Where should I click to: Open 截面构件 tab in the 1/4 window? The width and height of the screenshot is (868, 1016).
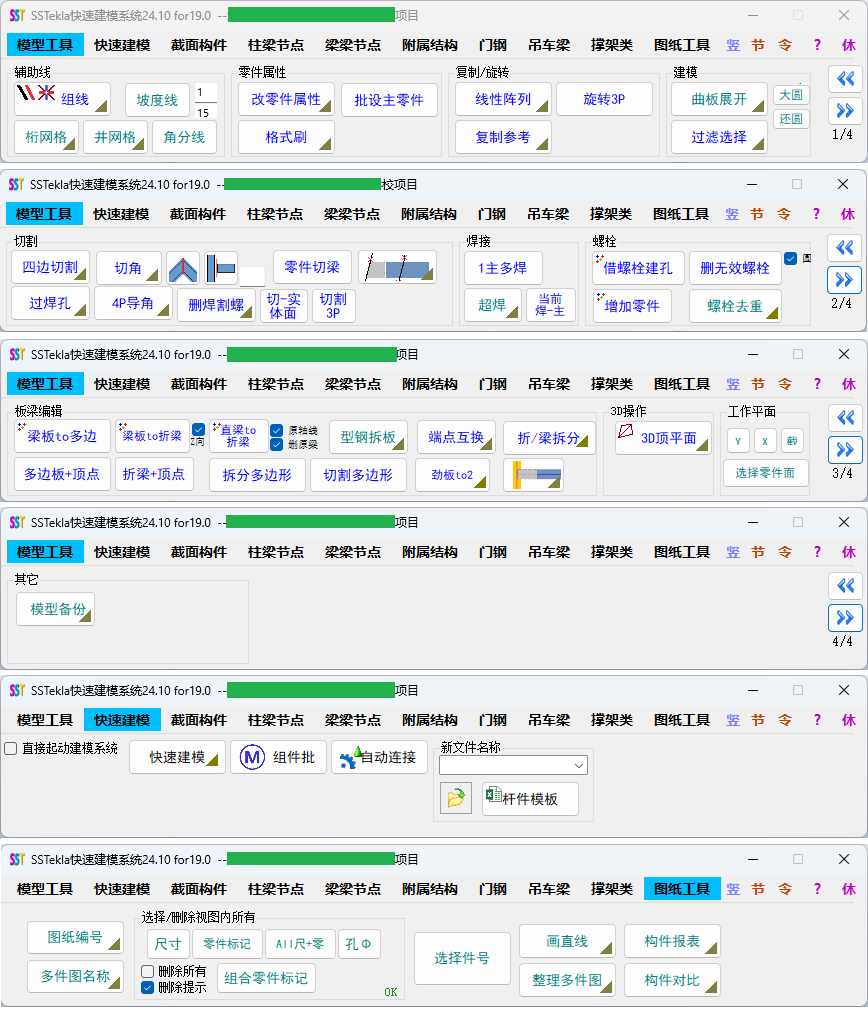(199, 45)
